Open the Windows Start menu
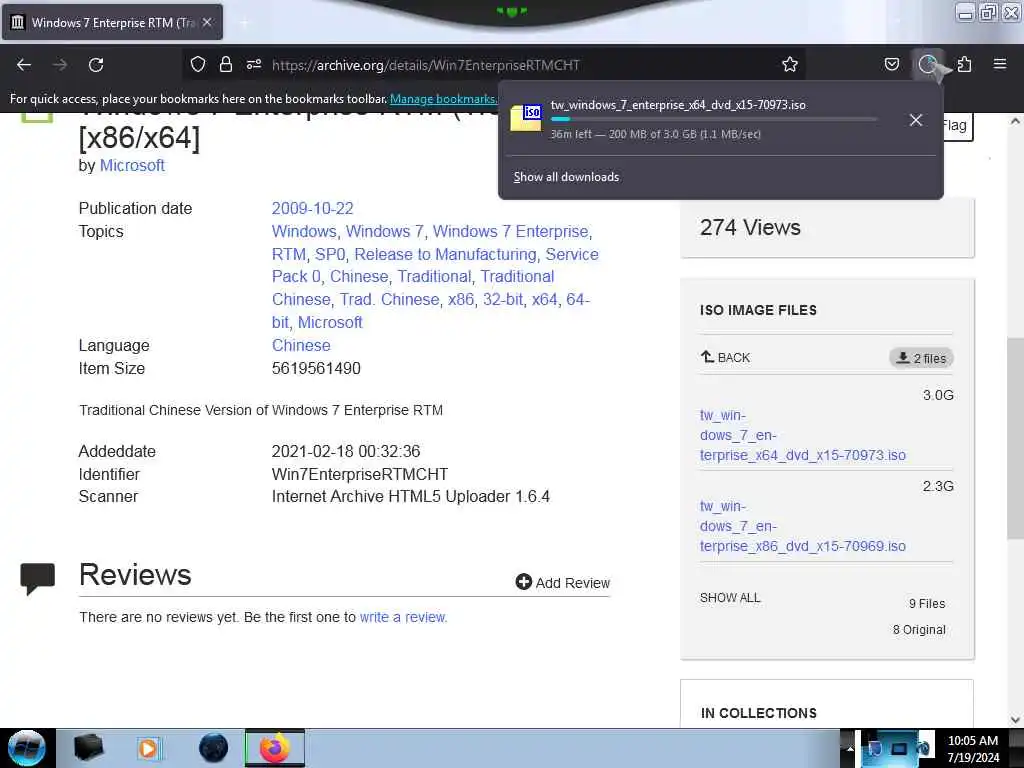Viewport: 1024px width, 768px height. click(x=27, y=748)
